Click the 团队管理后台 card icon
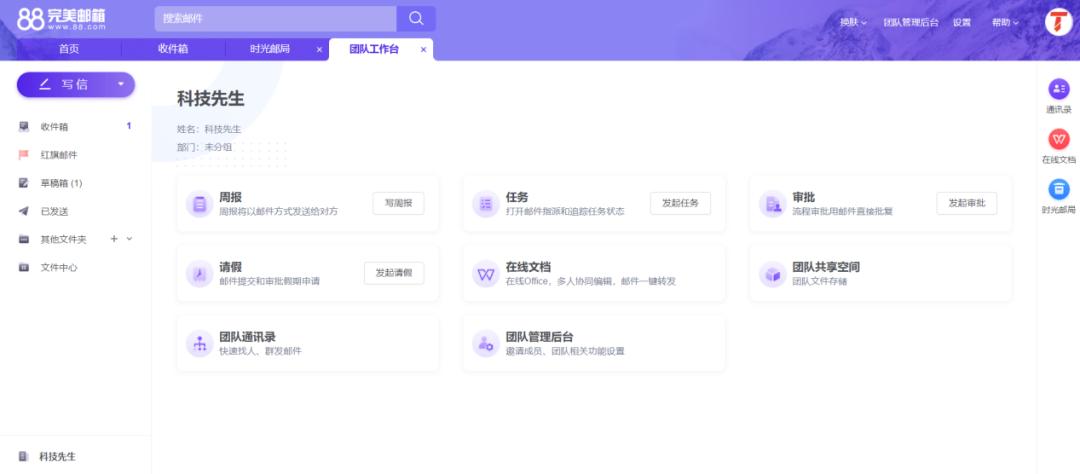Image resolution: width=1080 pixels, height=474 pixels. (486, 344)
